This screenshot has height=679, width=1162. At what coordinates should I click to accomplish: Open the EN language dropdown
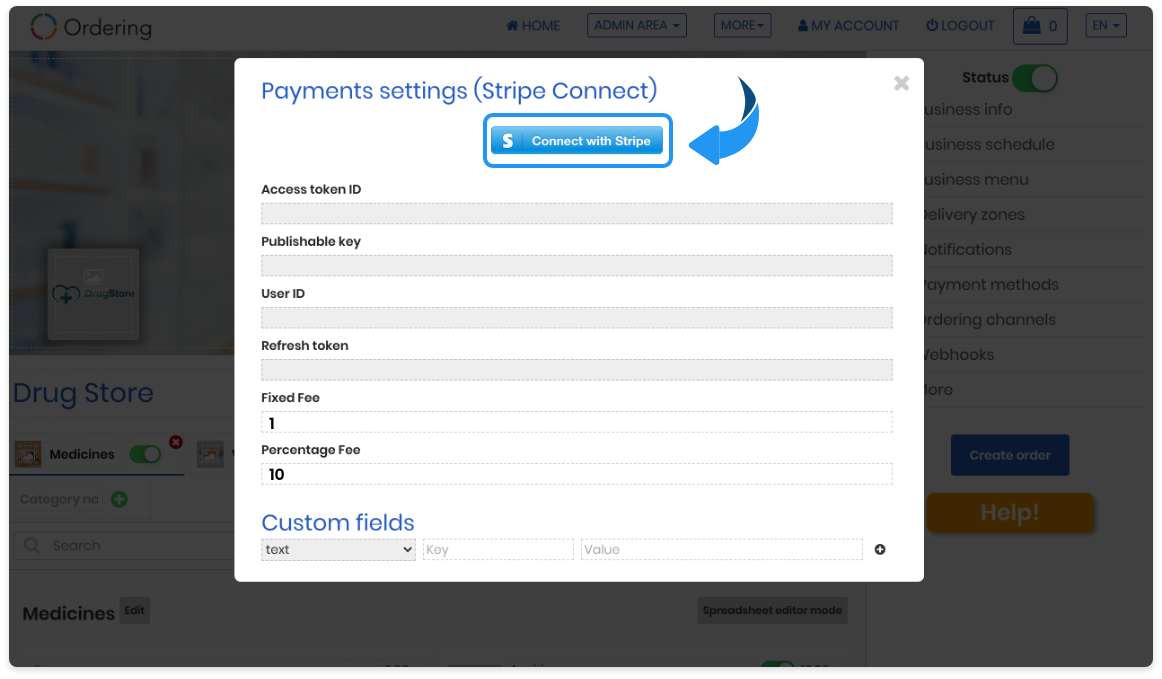pos(1106,25)
